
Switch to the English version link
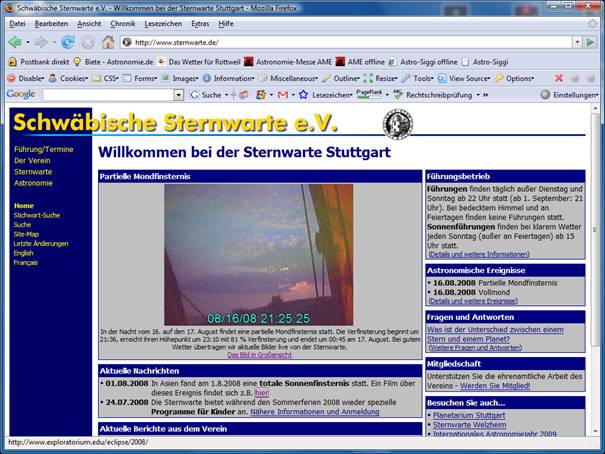click(24, 253)
